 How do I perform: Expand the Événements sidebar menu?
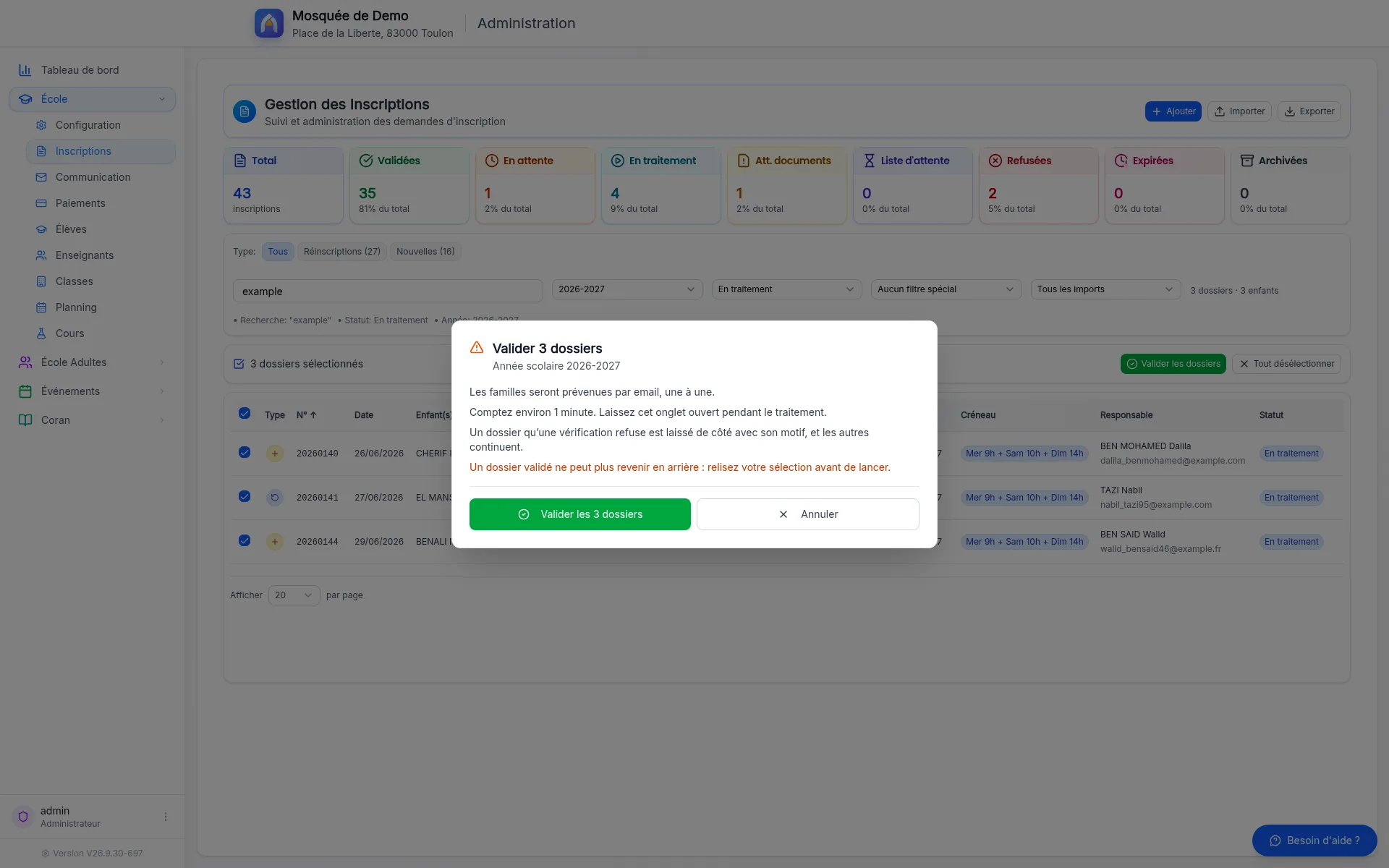[92, 391]
